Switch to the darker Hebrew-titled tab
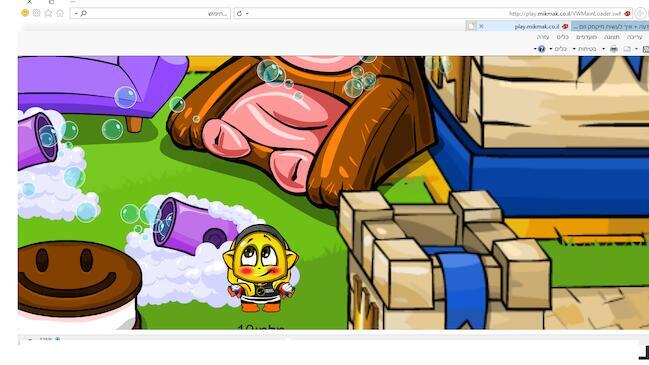This screenshot has width=649, height=365. [610, 26]
